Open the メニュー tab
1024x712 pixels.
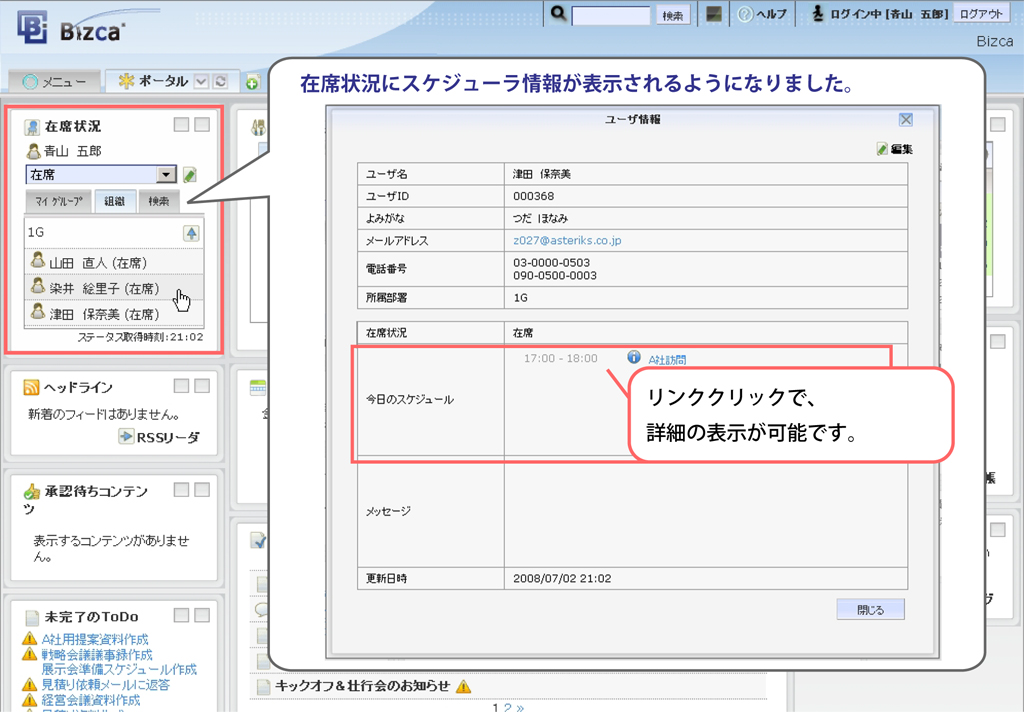tap(54, 82)
